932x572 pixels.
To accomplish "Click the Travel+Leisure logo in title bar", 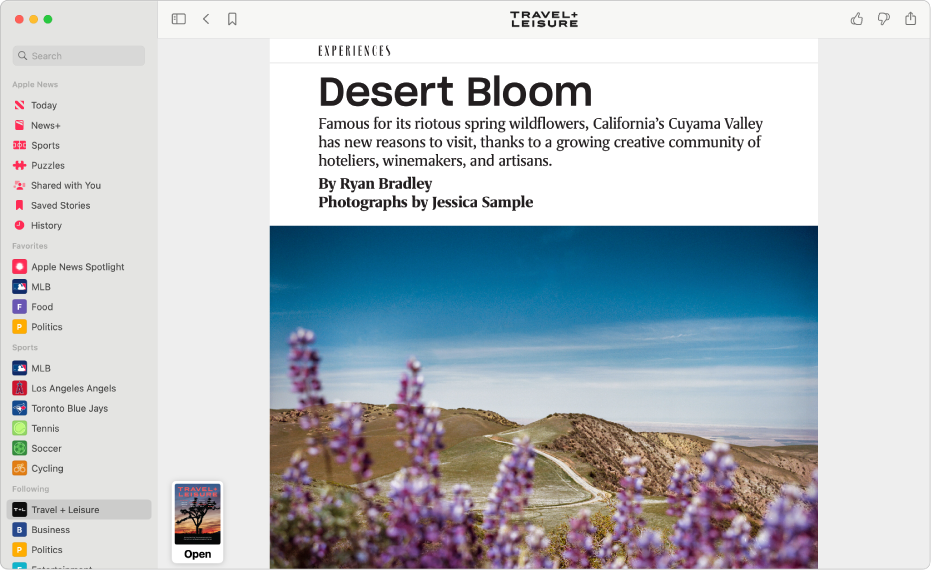I will click(544, 19).
